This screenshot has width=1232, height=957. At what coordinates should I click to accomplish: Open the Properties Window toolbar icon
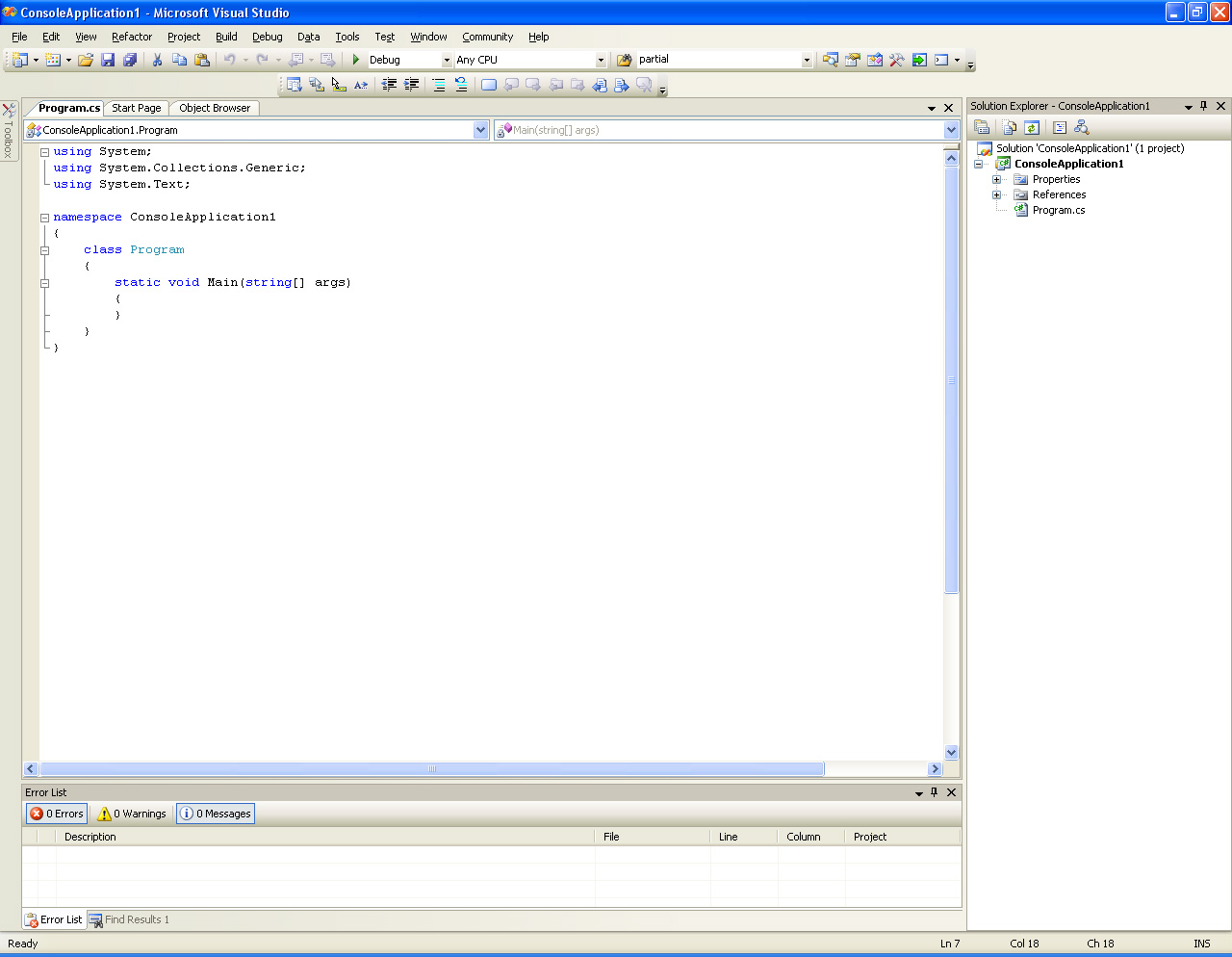pyautogui.click(x=853, y=60)
